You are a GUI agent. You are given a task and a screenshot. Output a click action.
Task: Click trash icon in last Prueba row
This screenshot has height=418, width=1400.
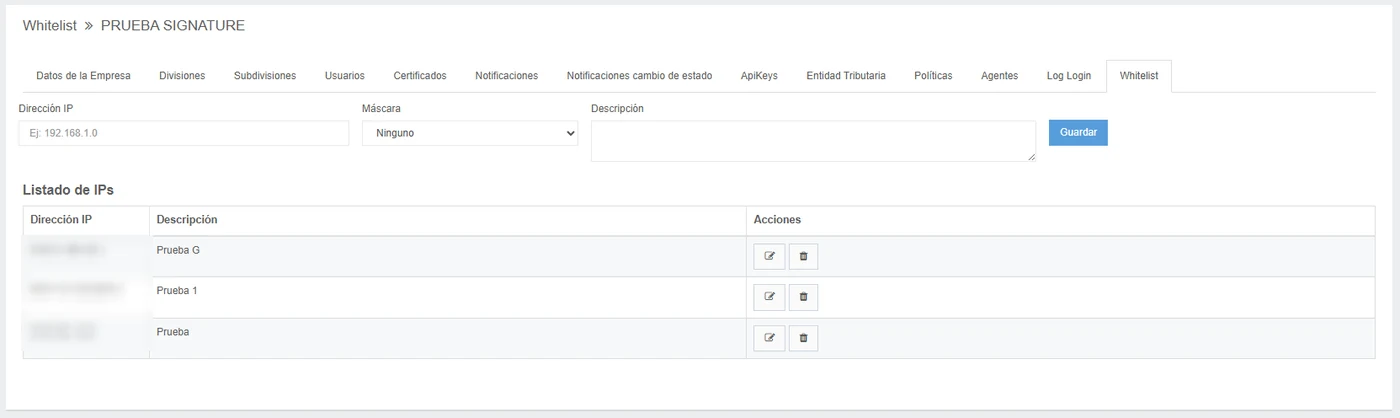(x=803, y=338)
